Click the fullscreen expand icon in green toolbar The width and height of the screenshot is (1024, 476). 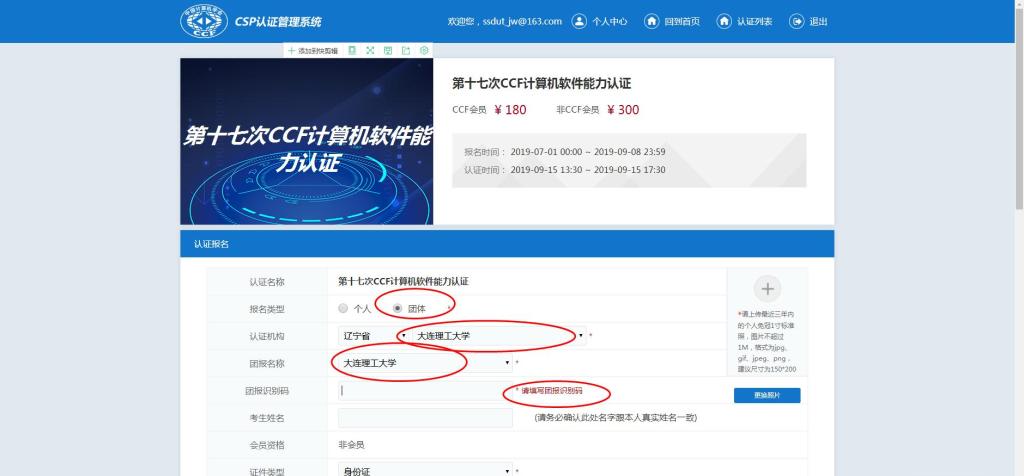pos(370,50)
